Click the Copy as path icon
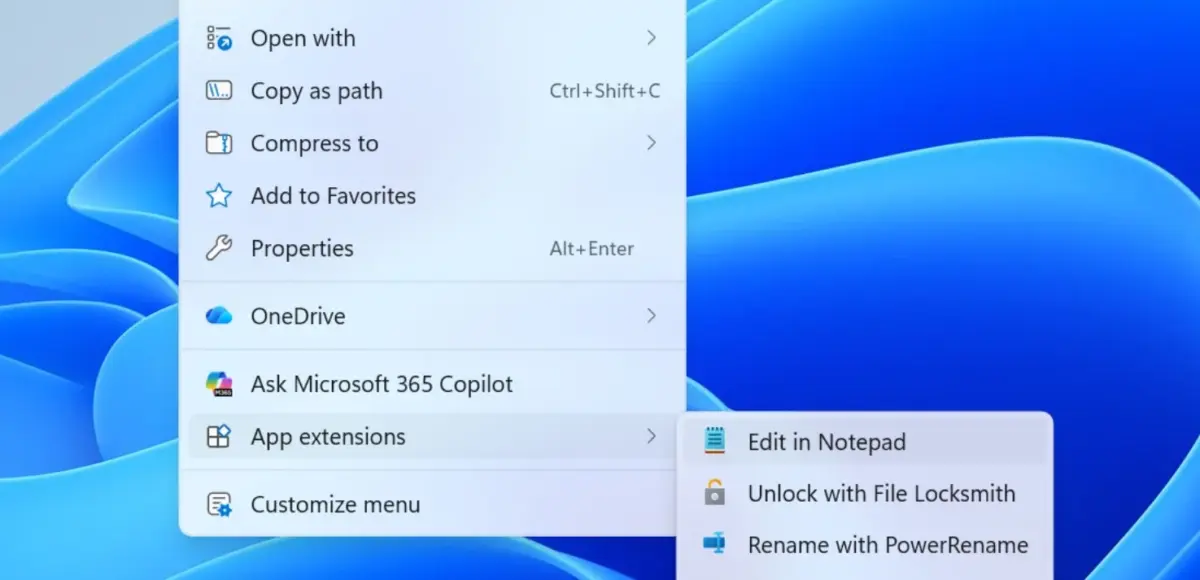 point(219,91)
